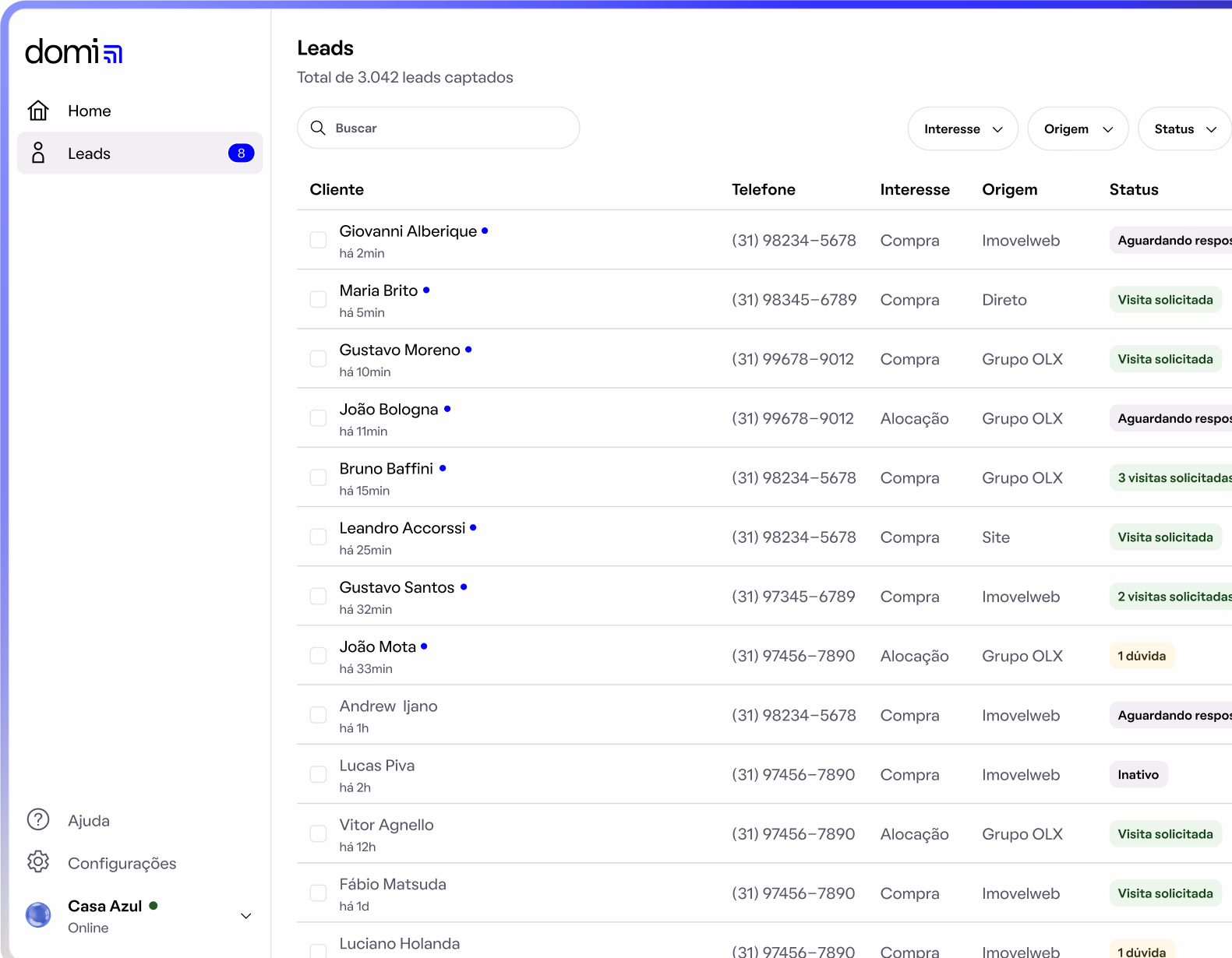Viewport: 1232px width, 958px height.
Task: Click phone number (31) 97345-6789
Action: pyautogui.click(x=793, y=597)
